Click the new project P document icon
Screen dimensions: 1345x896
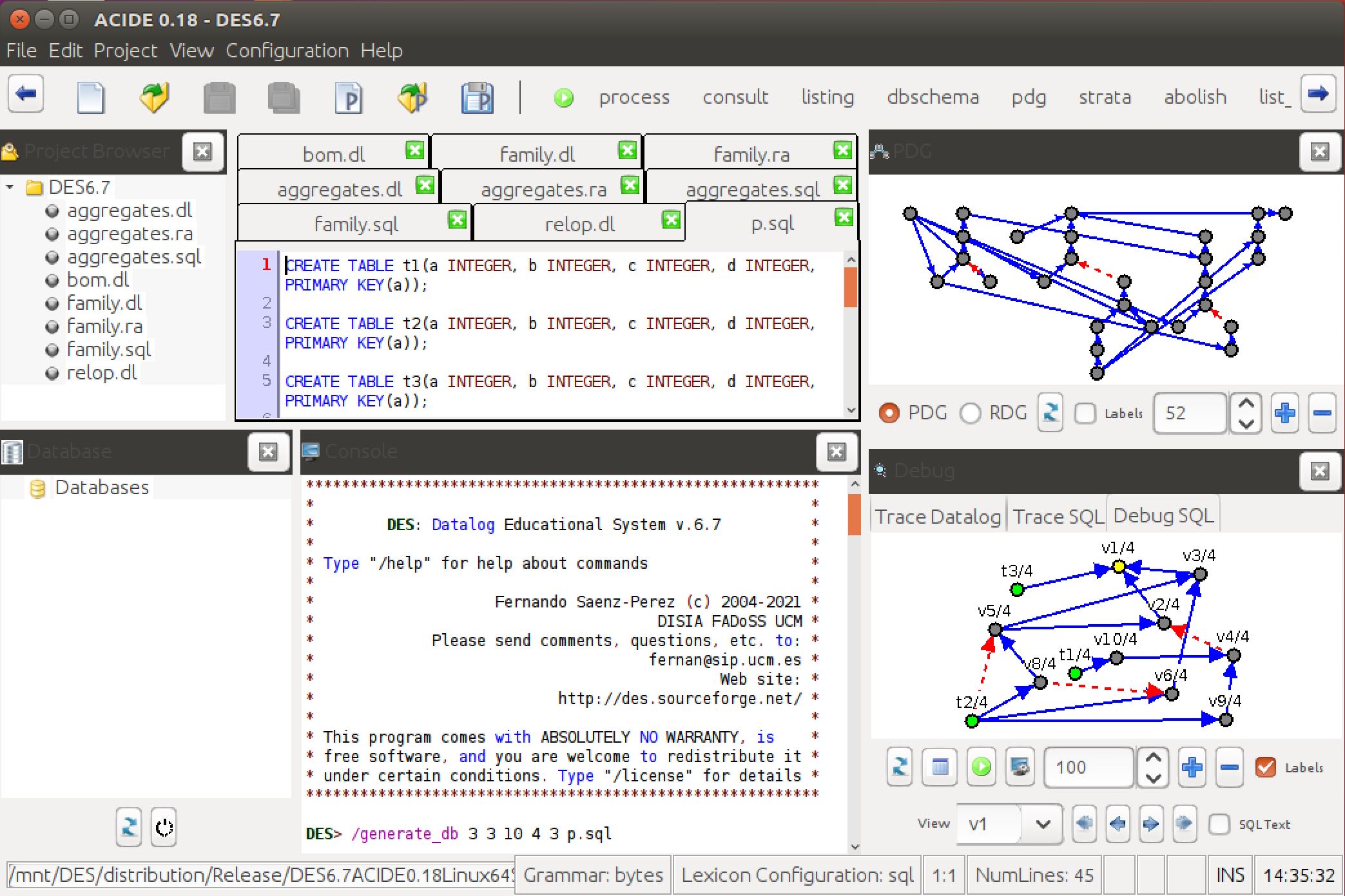[349, 98]
